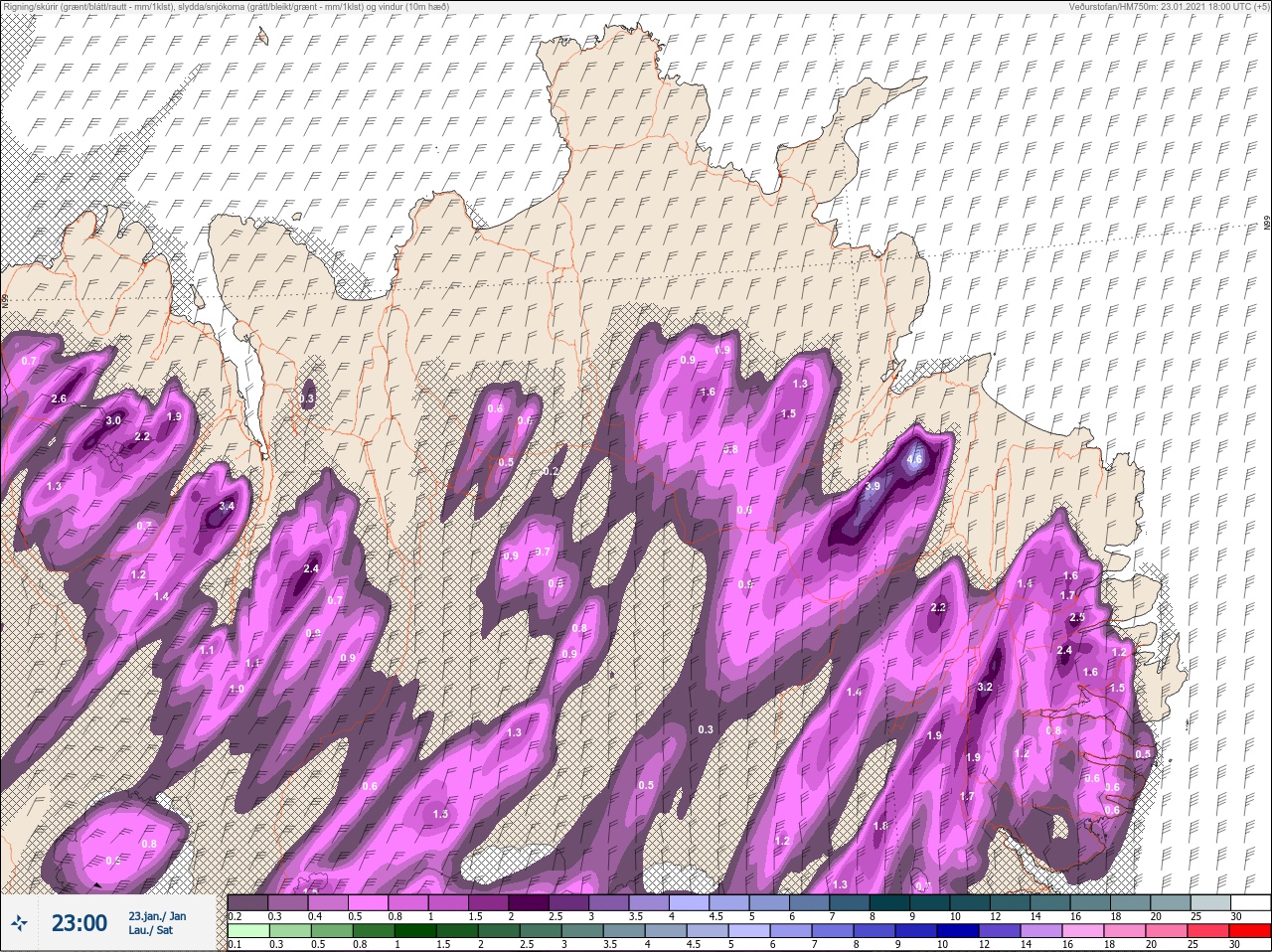This screenshot has width=1272, height=952.
Task: Select the white final swatch in top legend row
Action: click(x=1251, y=902)
